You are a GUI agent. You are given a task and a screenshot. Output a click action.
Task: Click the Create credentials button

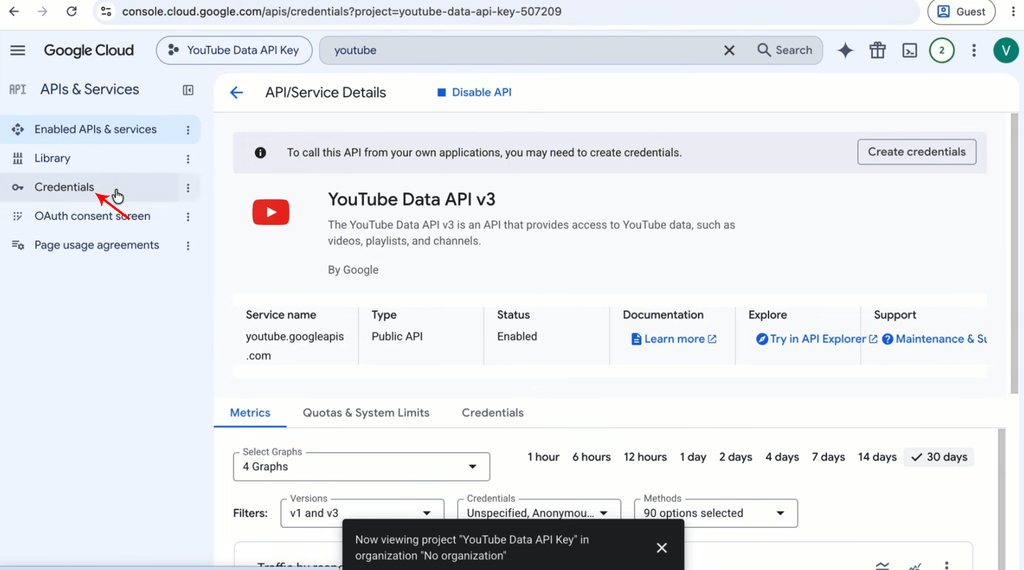[916, 151]
